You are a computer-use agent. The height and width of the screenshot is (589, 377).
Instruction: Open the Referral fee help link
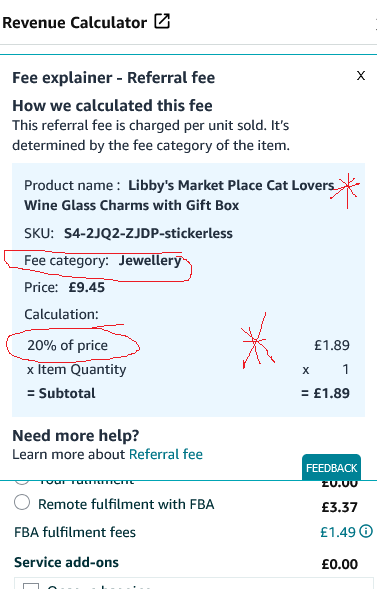pyautogui.click(x=166, y=454)
